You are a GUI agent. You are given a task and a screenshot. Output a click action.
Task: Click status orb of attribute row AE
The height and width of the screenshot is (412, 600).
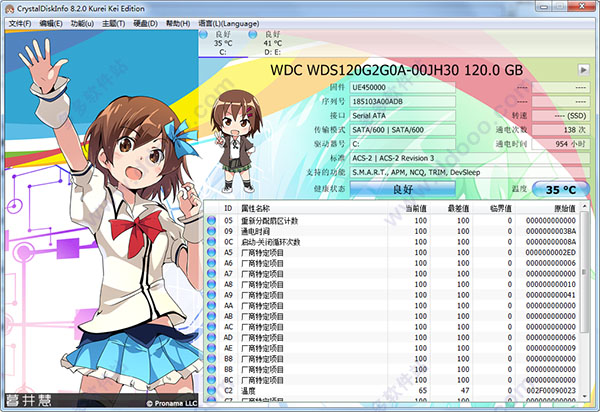tap(211, 348)
